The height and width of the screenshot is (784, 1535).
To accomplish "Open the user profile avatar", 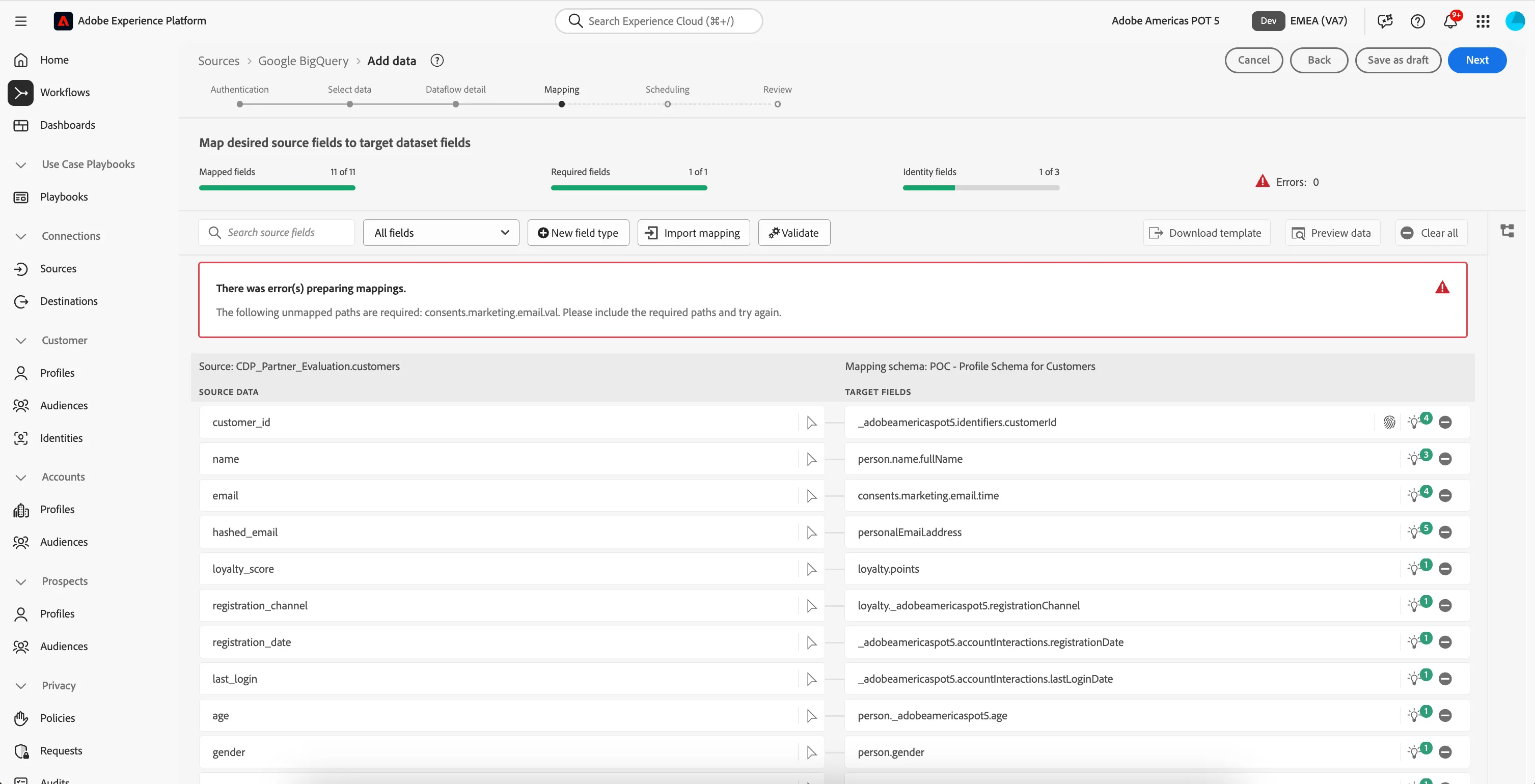I will [1515, 21].
